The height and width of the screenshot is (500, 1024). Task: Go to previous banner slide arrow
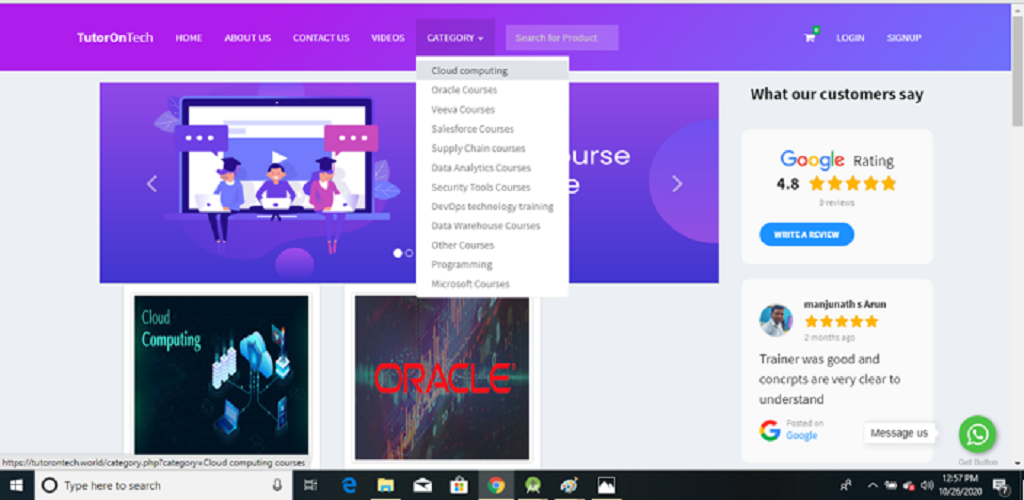(x=152, y=183)
